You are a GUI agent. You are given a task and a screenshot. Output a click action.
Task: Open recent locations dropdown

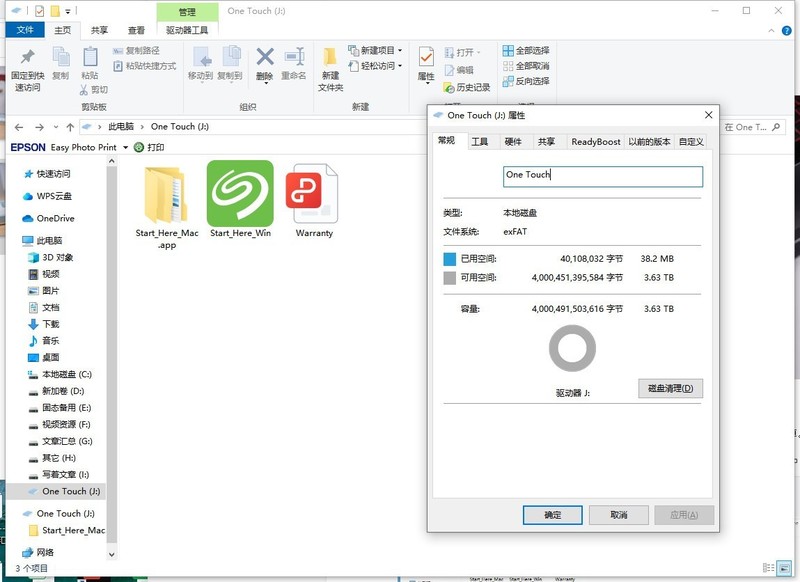point(56,127)
